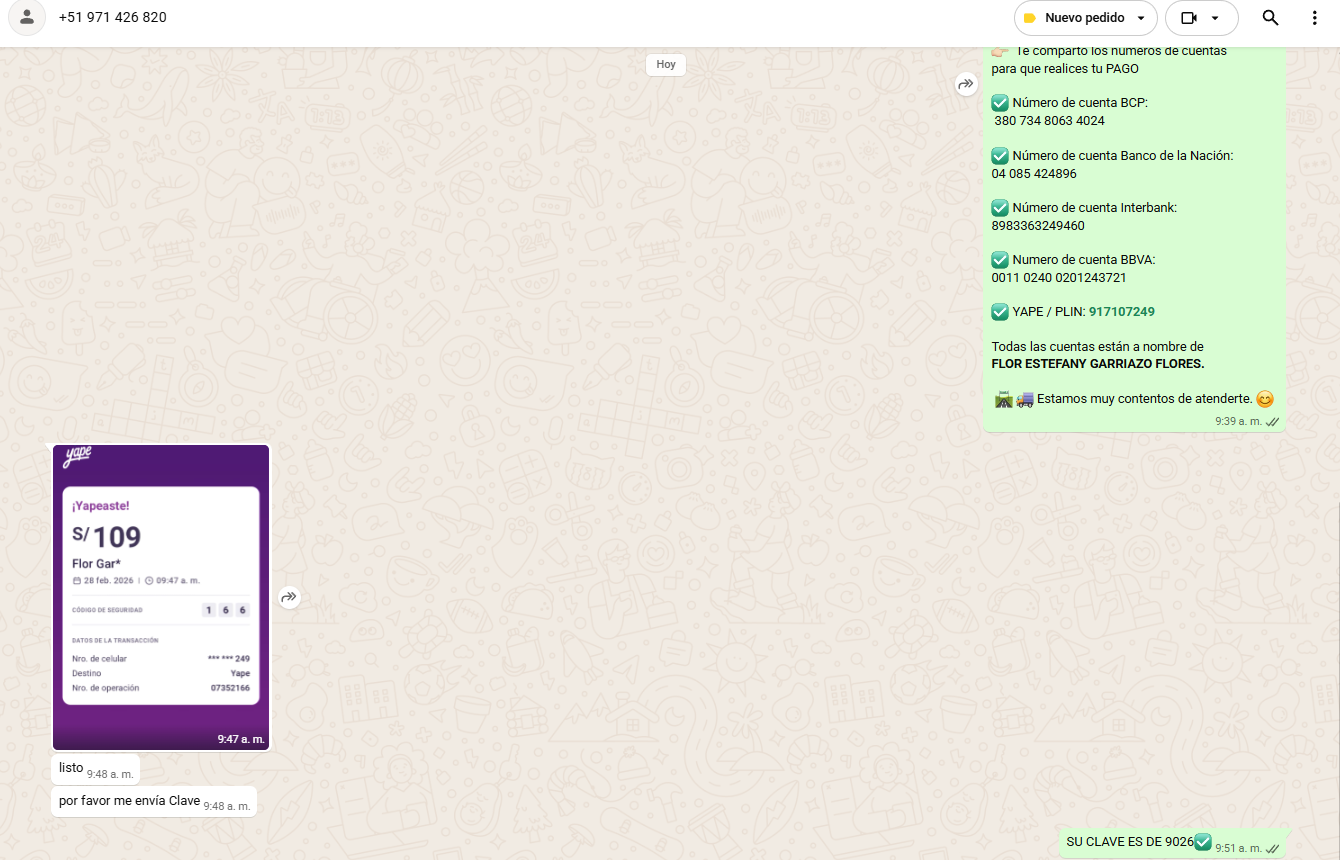The height and width of the screenshot is (860, 1340).
Task: Select the "listo" message bubble
Action: click(72, 768)
